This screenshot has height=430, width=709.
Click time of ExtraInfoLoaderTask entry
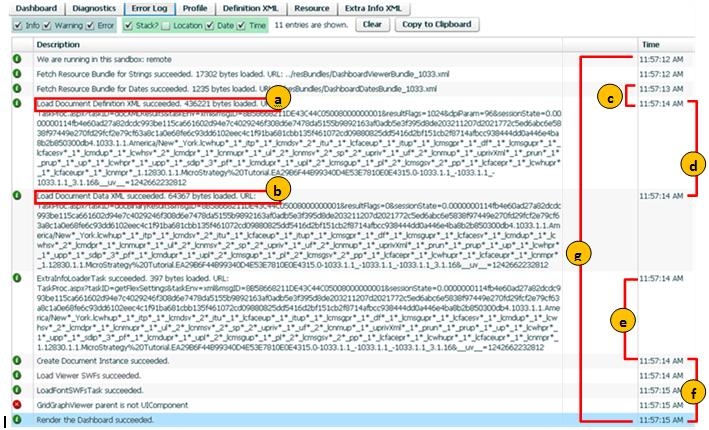tap(661, 278)
